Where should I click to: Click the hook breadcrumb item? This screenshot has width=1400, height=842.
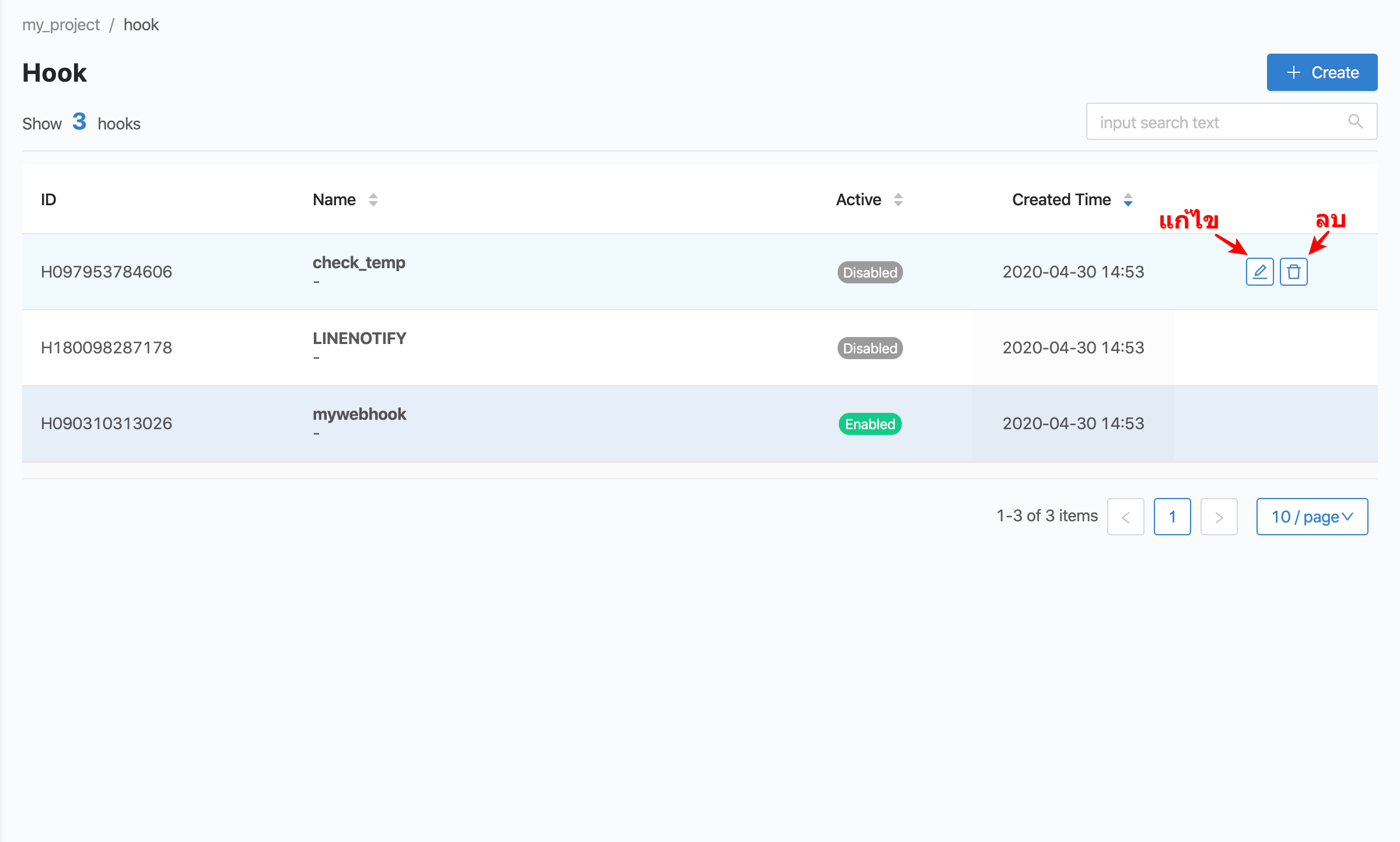coord(141,24)
